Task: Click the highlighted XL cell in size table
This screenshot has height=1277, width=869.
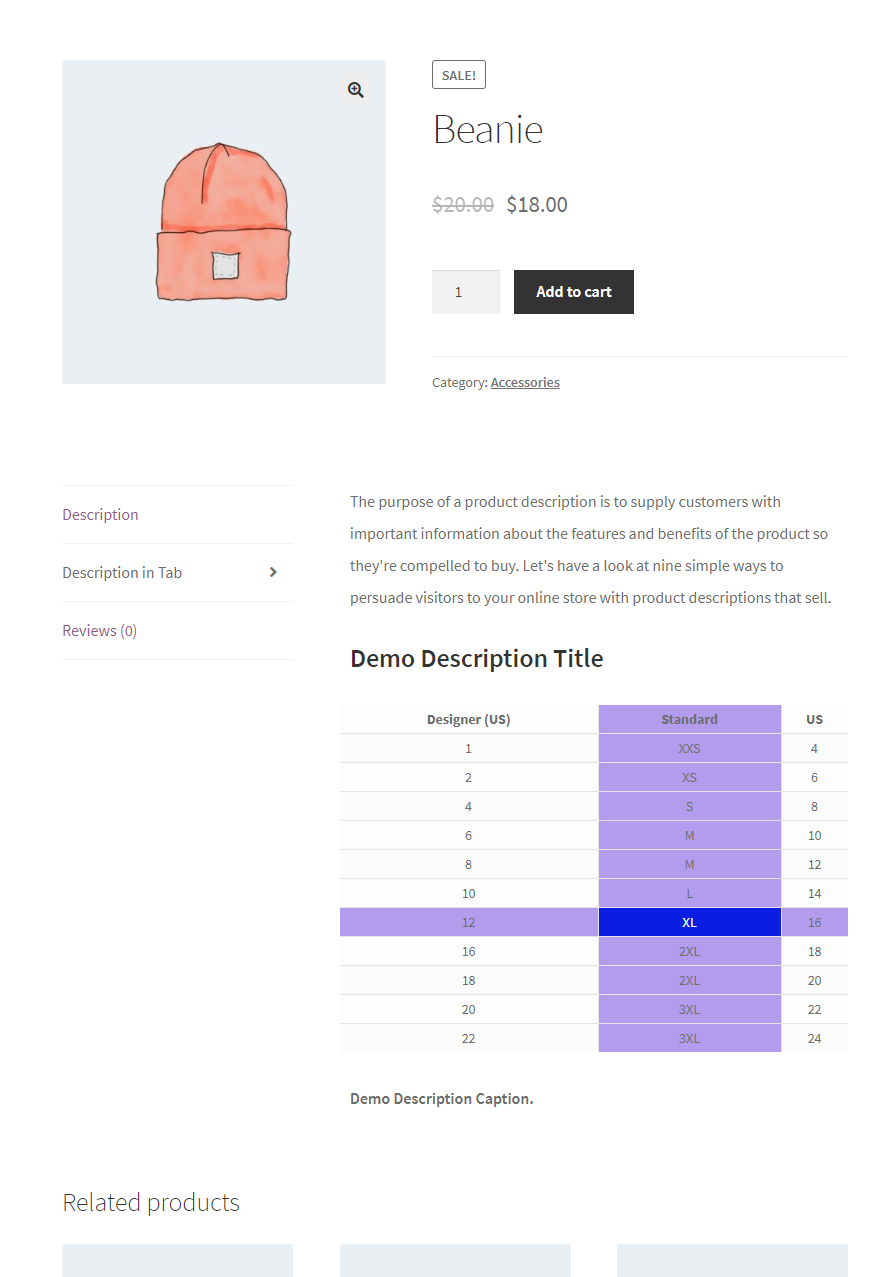Action: click(x=689, y=922)
